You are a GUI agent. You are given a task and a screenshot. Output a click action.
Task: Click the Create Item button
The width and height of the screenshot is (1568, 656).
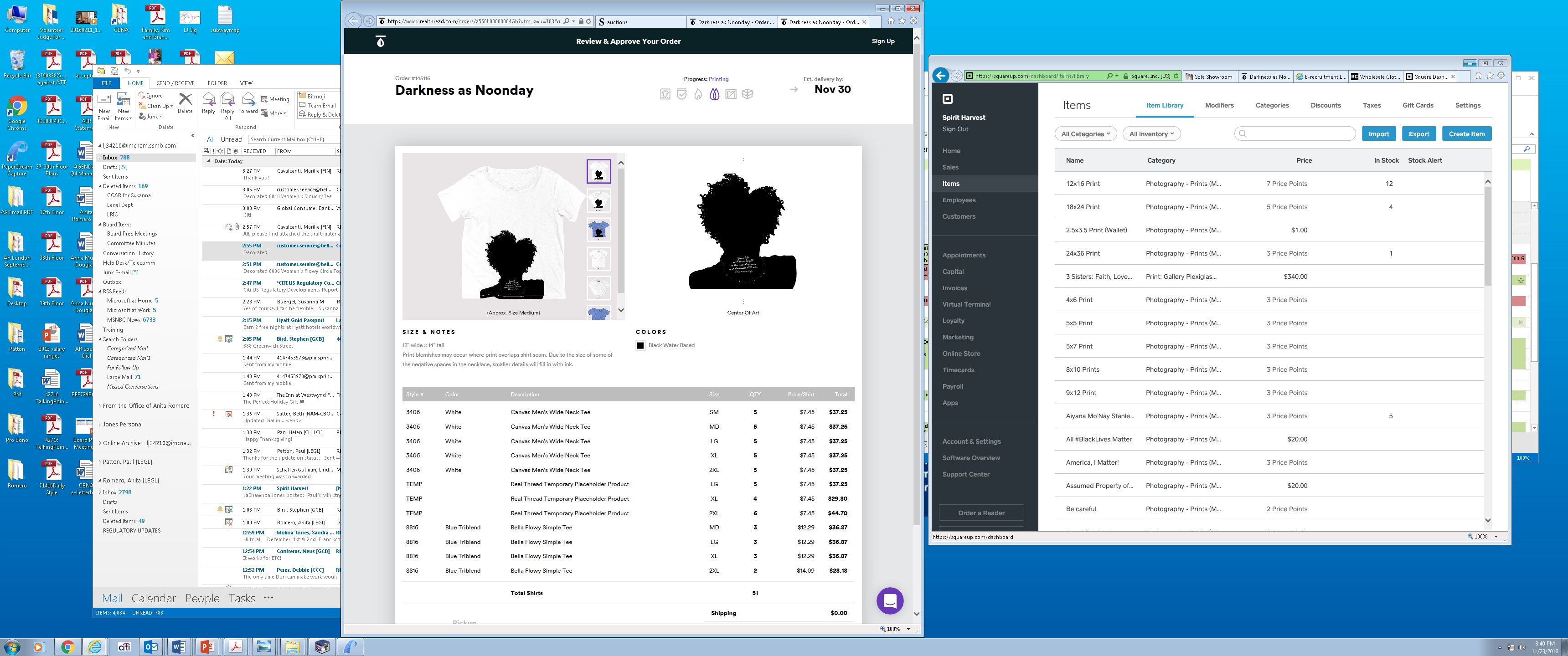[x=1466, y=134]
